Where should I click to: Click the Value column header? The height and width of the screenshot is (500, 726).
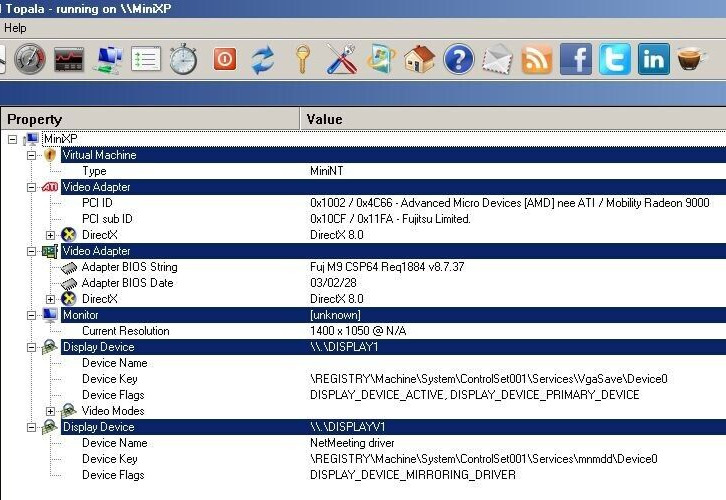pos(513,119)
